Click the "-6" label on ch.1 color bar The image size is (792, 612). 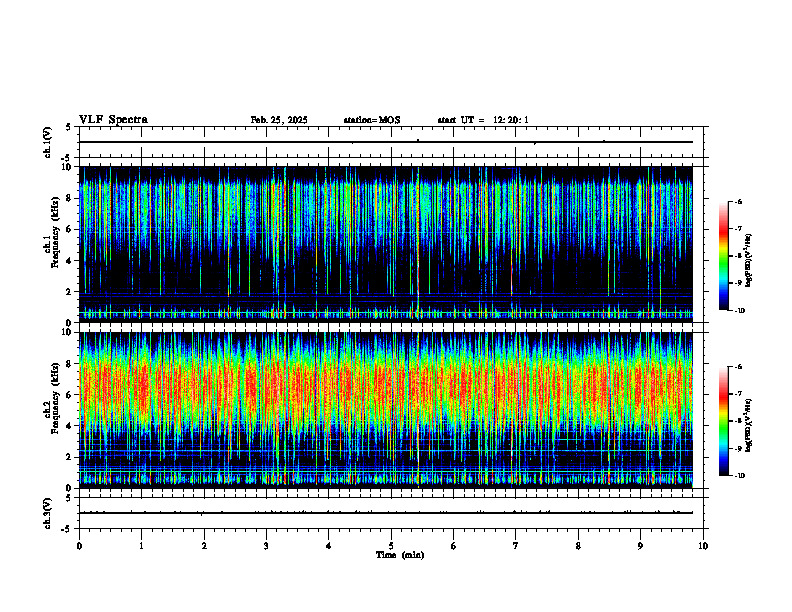tap(738, 202)
